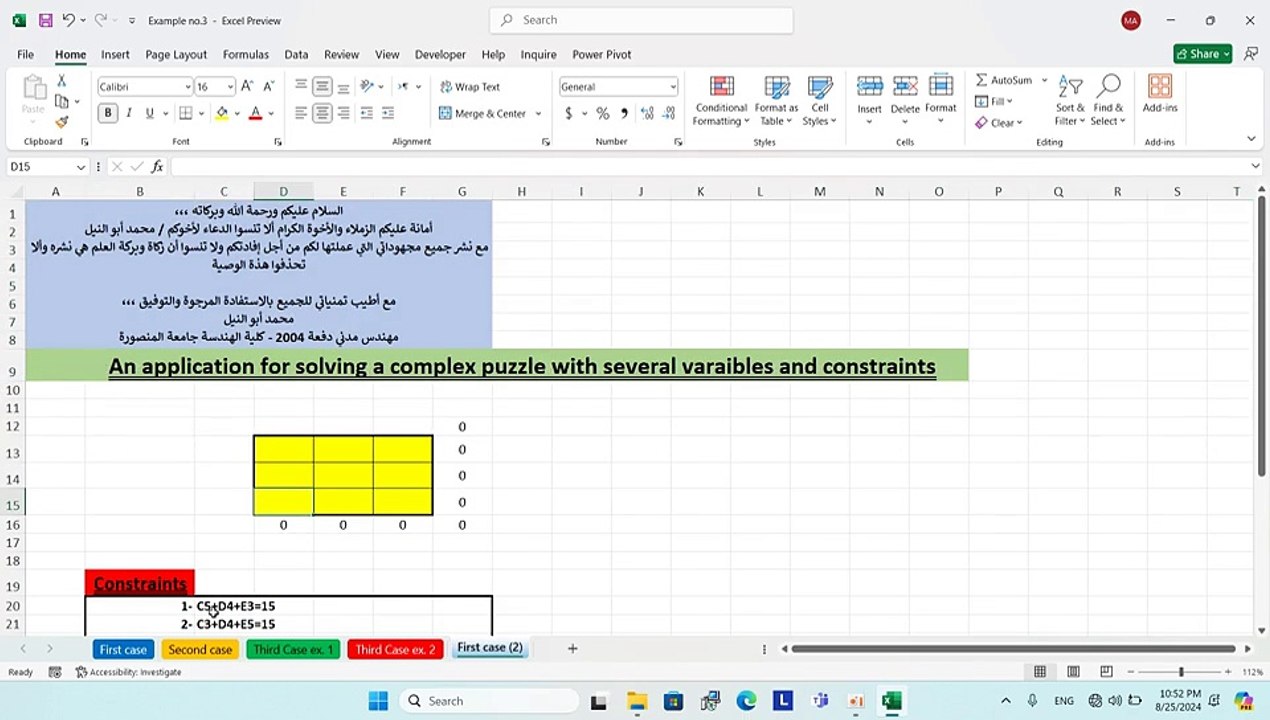The height and width of the screenshot is (720, 1270).
Task: Click Insert Function fx icon
Action: tap(157, 167)
